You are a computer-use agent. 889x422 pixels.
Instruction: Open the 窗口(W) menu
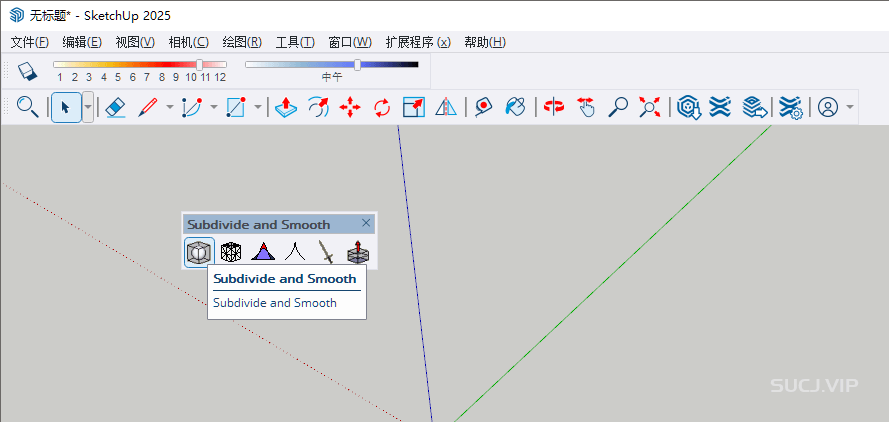(350, 42)
